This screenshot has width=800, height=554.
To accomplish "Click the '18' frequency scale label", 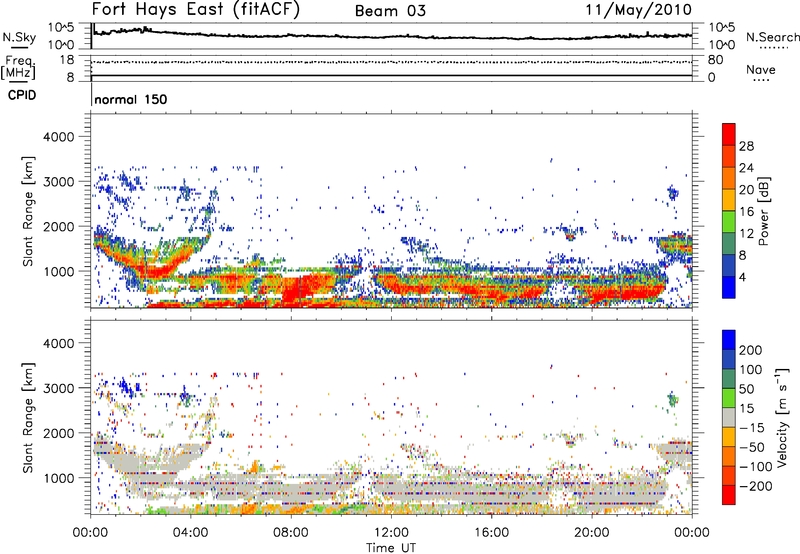I will (66, 60).
